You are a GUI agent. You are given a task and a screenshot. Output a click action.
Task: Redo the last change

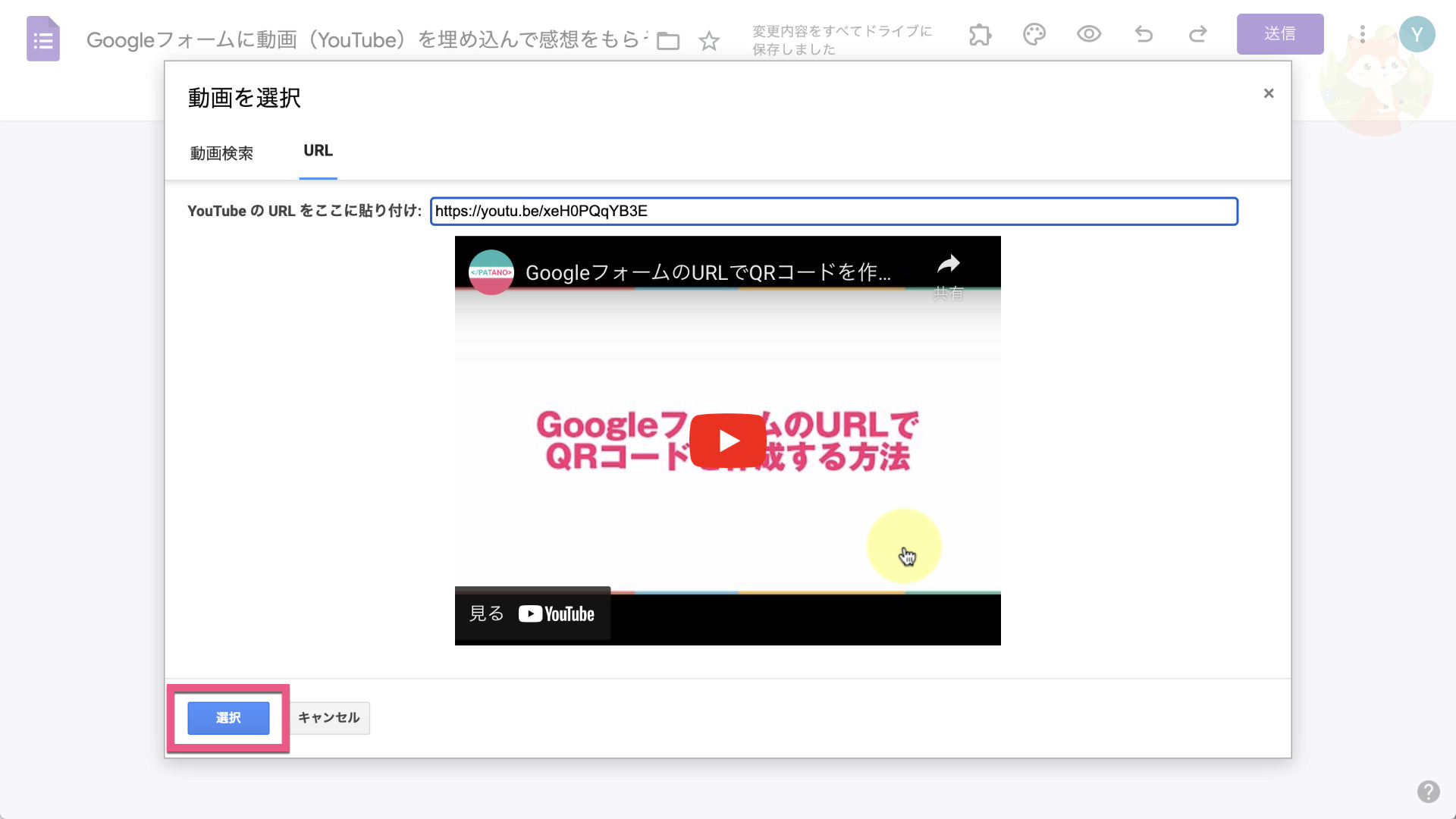1198,34
